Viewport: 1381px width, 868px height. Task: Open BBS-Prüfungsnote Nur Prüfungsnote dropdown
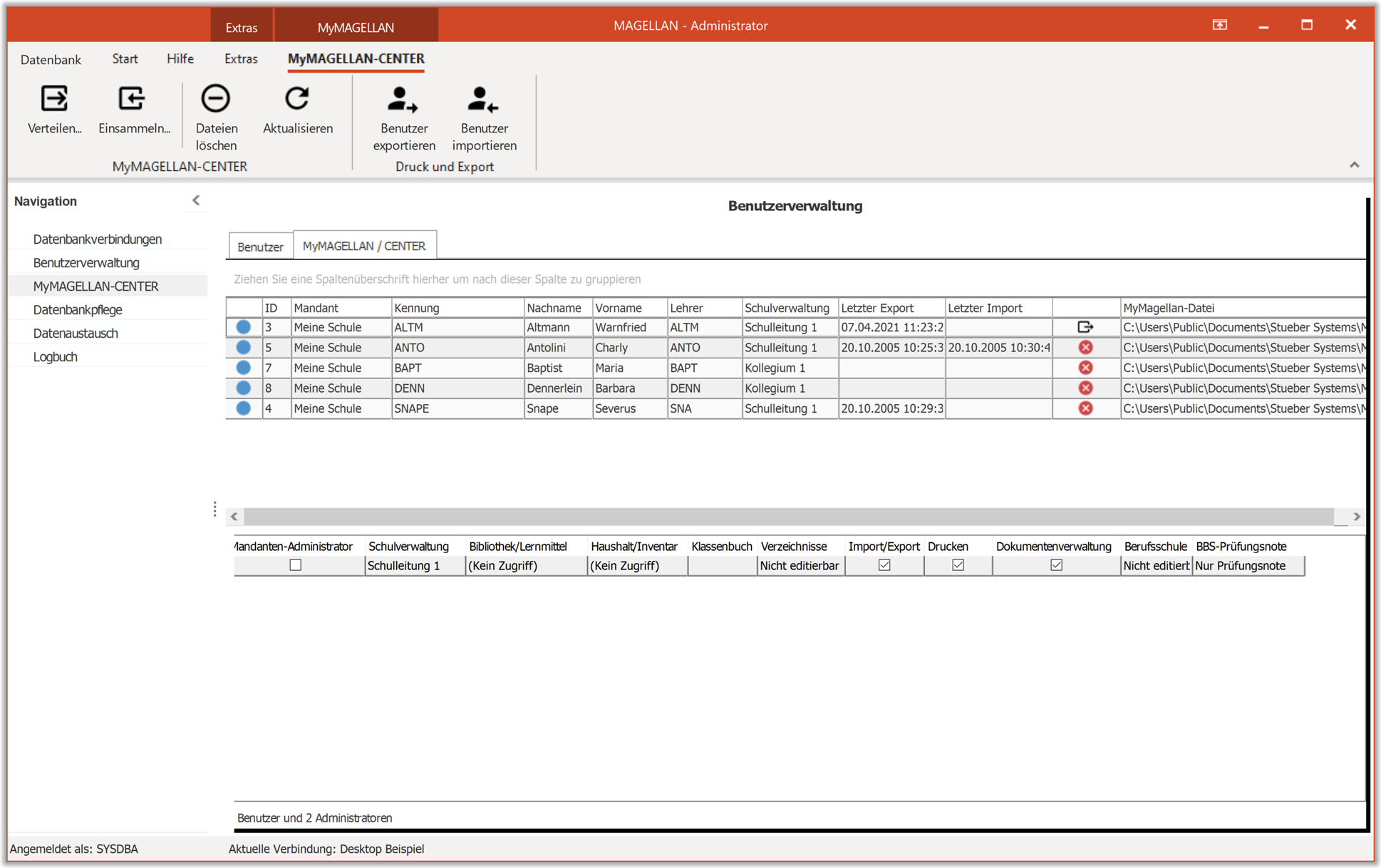(1248, 566)
